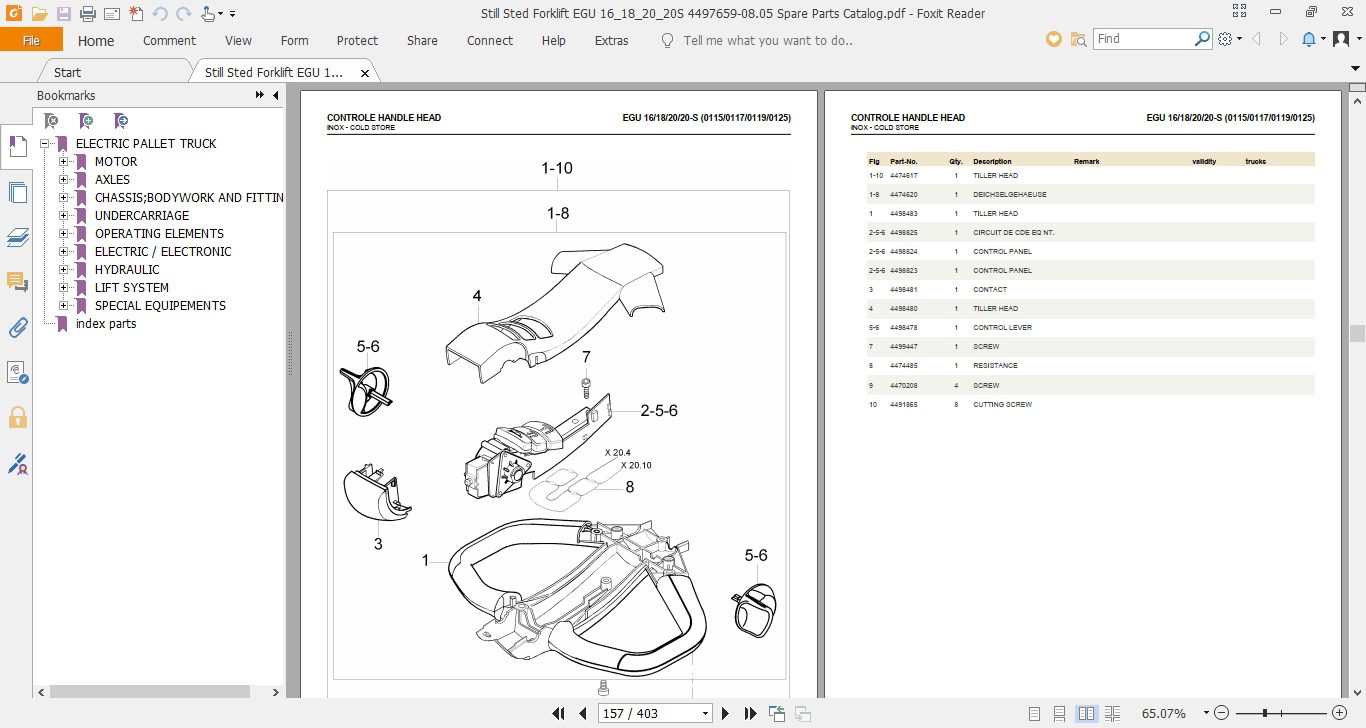The height and width of the screenshot is (728, 1366).
Task: Create a new PDF with the starred page icon
Action: coord(136,14)
